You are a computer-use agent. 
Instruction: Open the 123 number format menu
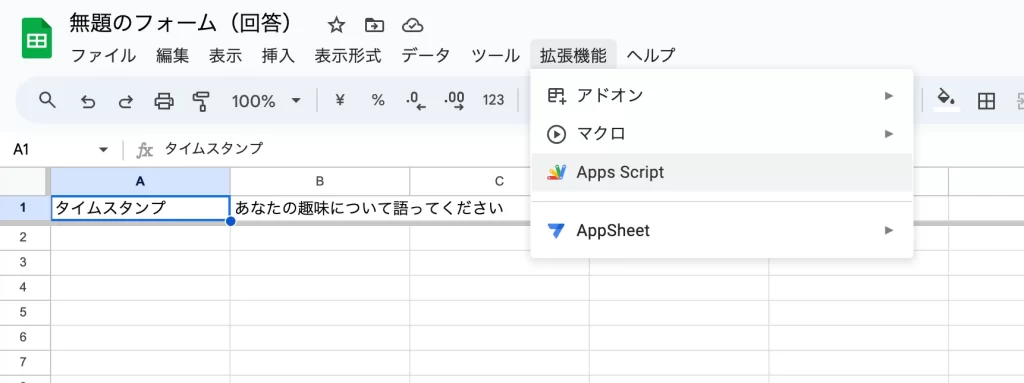[493, 100]
